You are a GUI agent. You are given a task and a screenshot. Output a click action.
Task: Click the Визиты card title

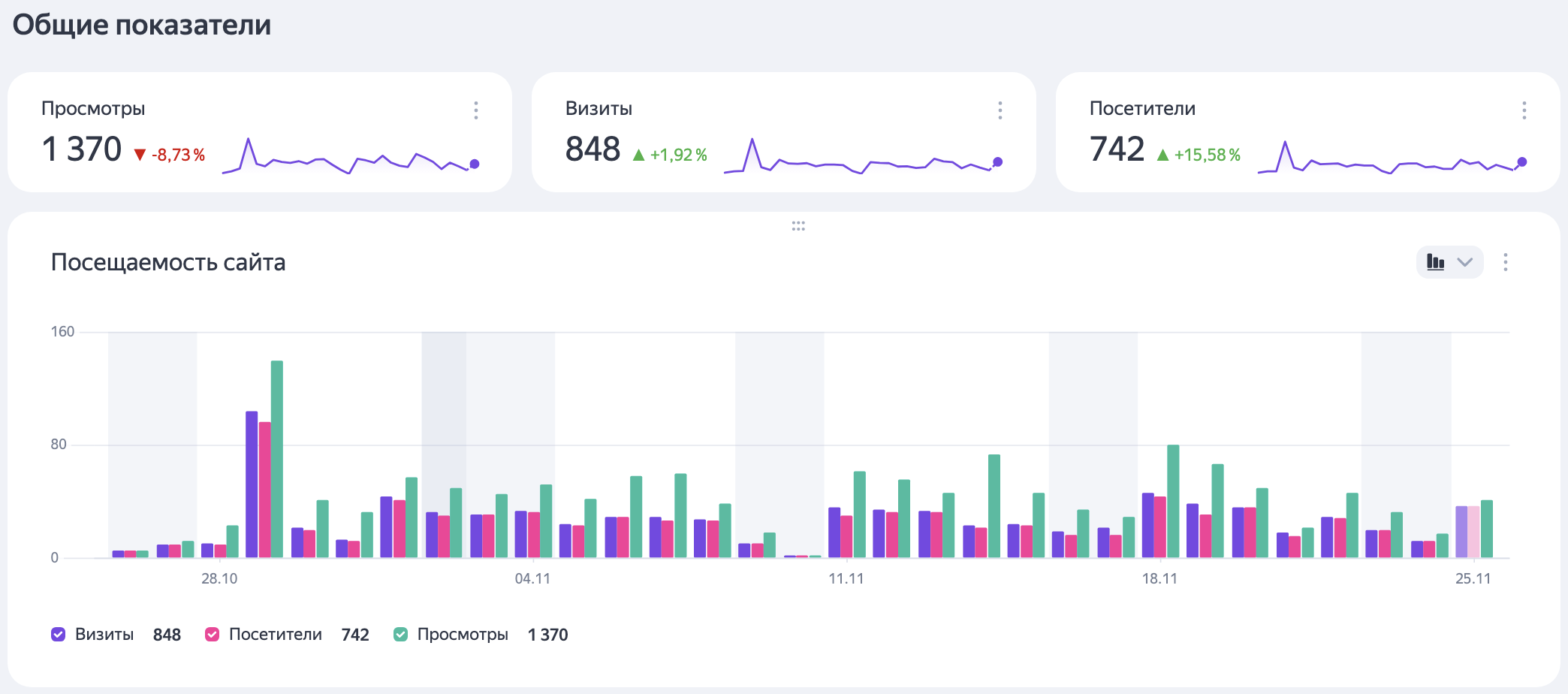pyautogui.click(x=599, y=108)
